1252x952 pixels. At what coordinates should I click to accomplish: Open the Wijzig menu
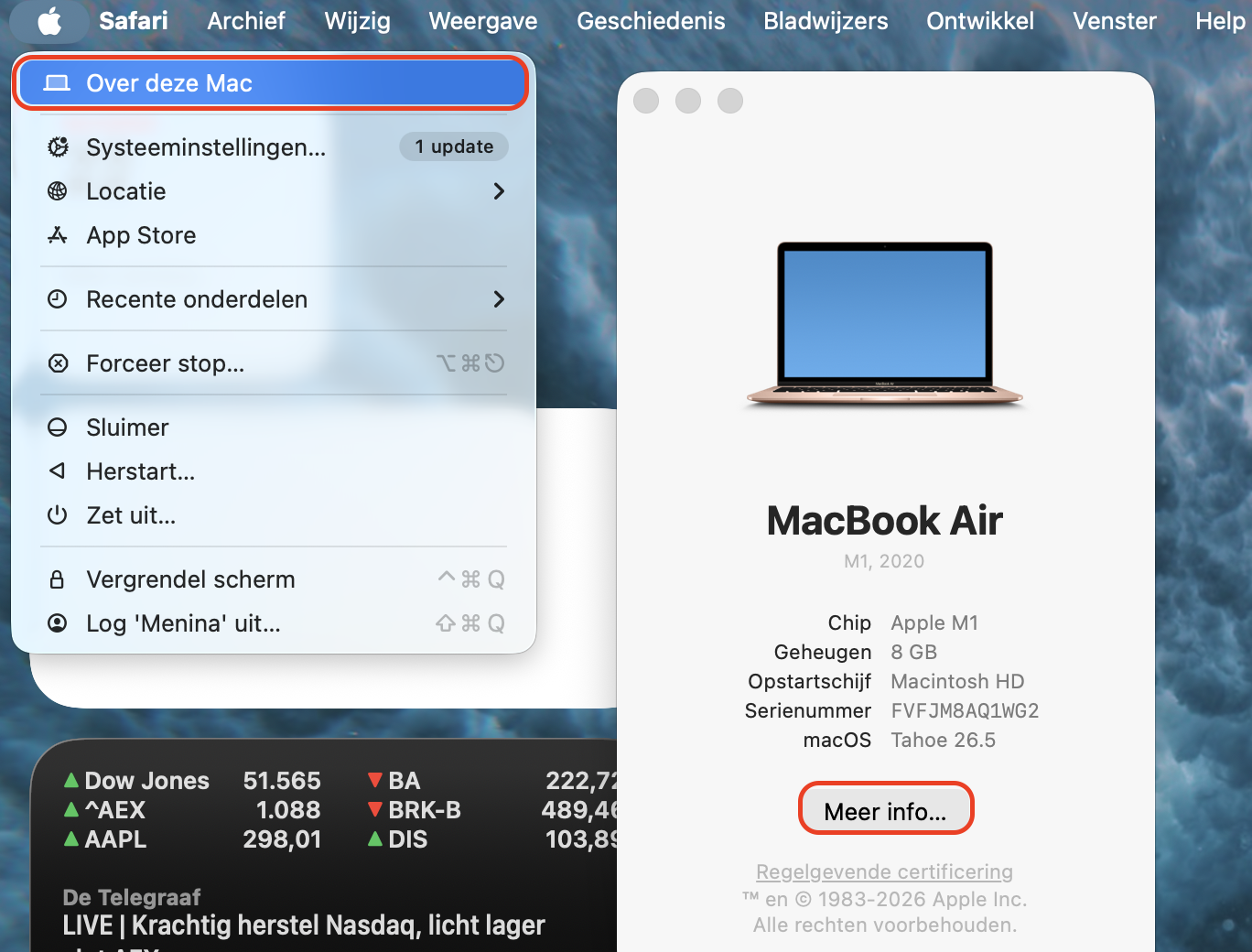(357, 20)
